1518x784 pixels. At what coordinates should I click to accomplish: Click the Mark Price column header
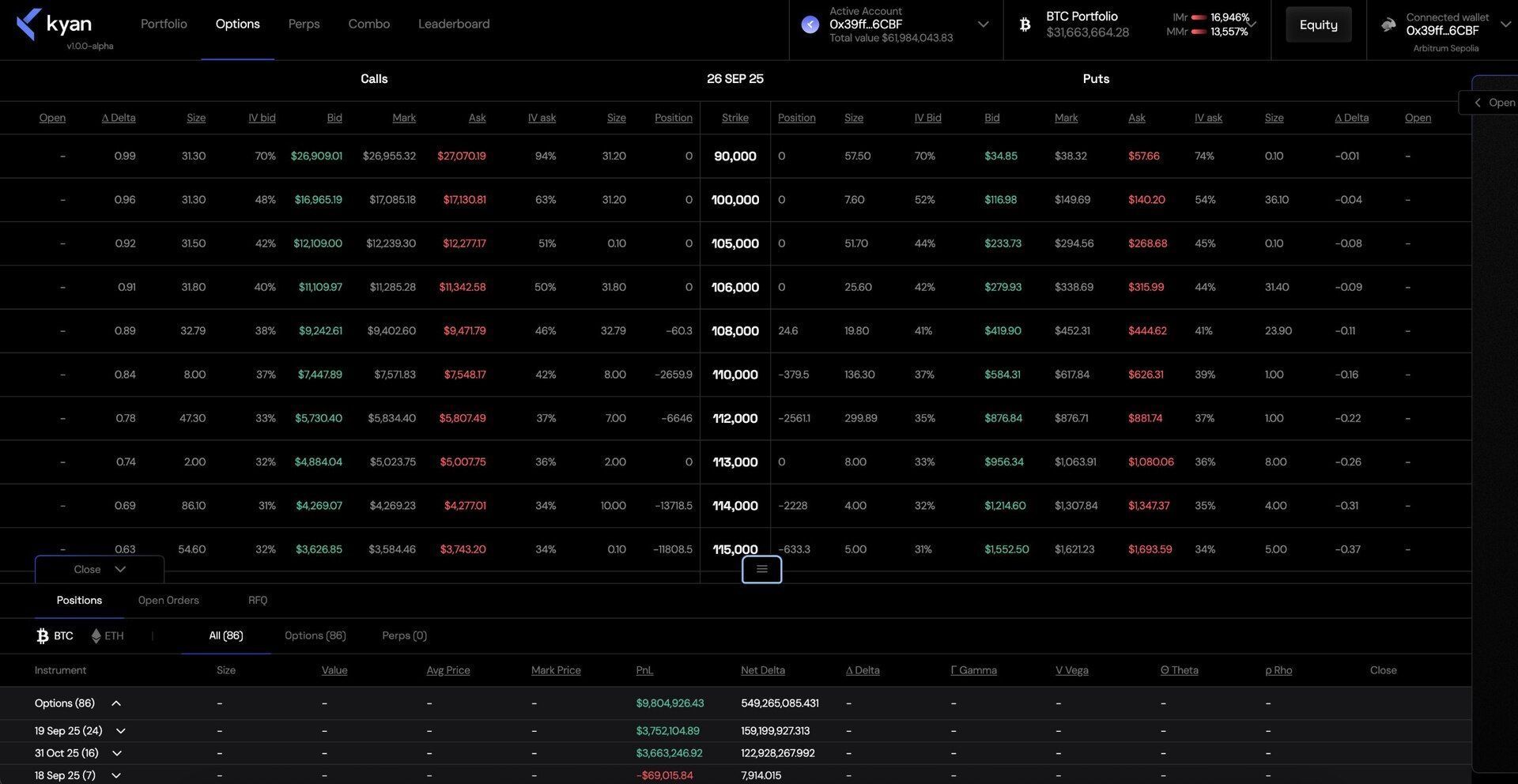point(556,670)
